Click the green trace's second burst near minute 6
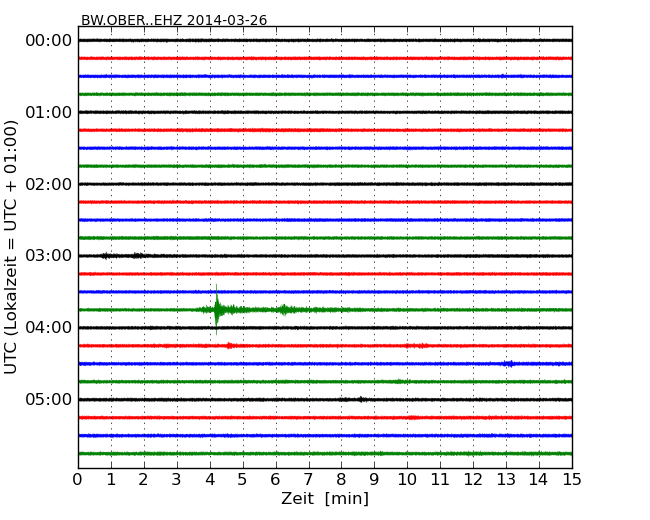The image size is (650, 520). coord(284,310)
